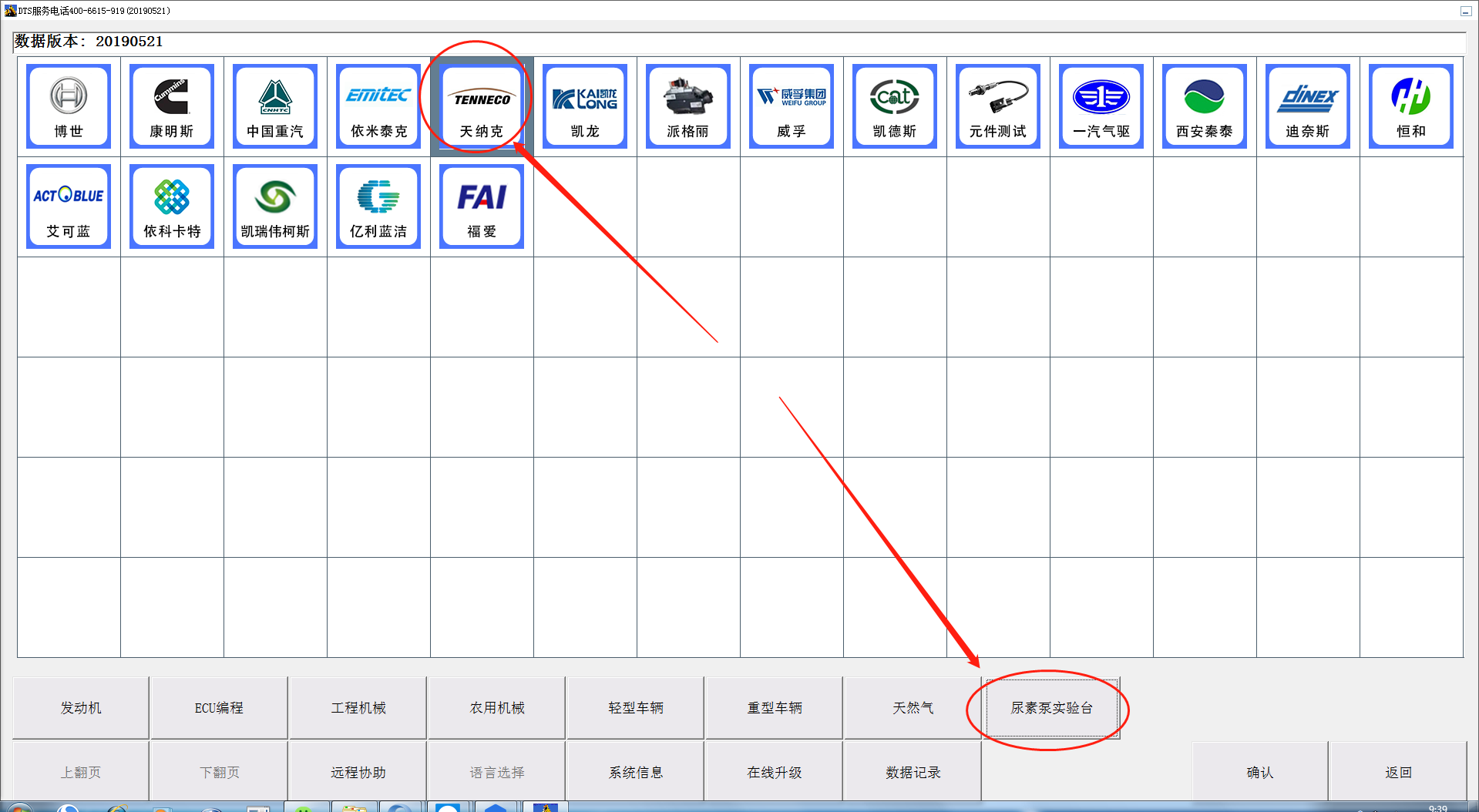
Task: Click the 返回 back button
Action: 1398,771
